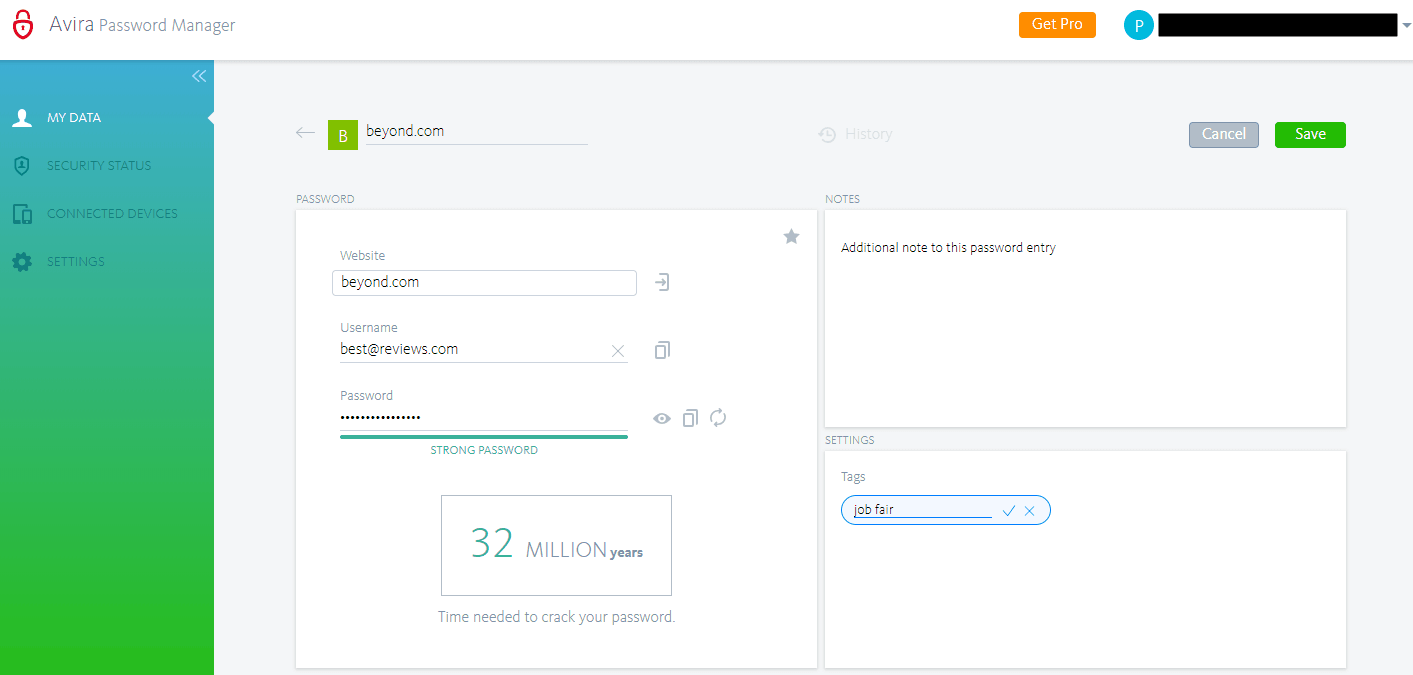The width and height of the screenshot is (1413, 675).
Task: Show password using the eye icon
Action: (x=662, y=419)
